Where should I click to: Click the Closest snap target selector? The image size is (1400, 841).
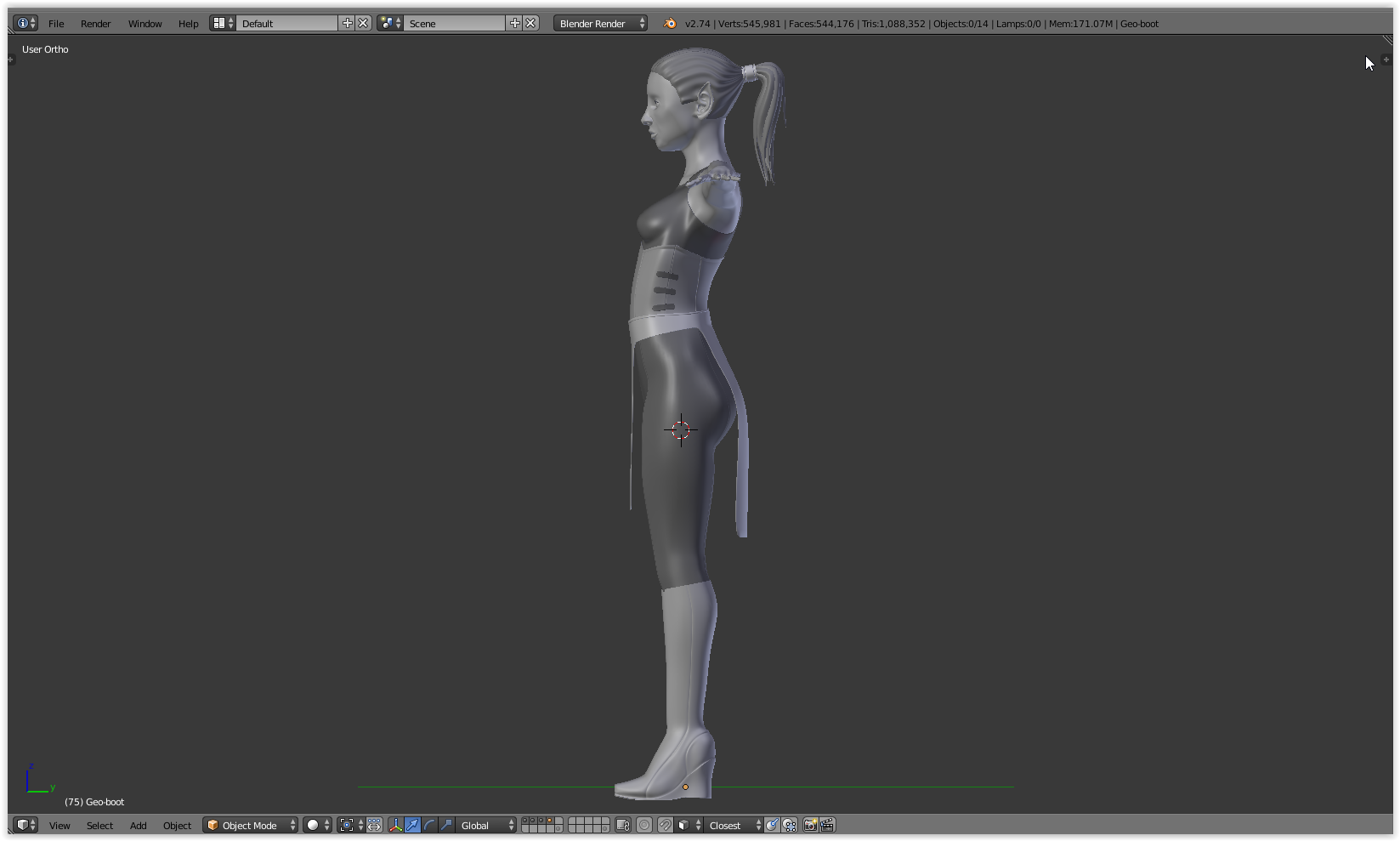click(734, 825)
